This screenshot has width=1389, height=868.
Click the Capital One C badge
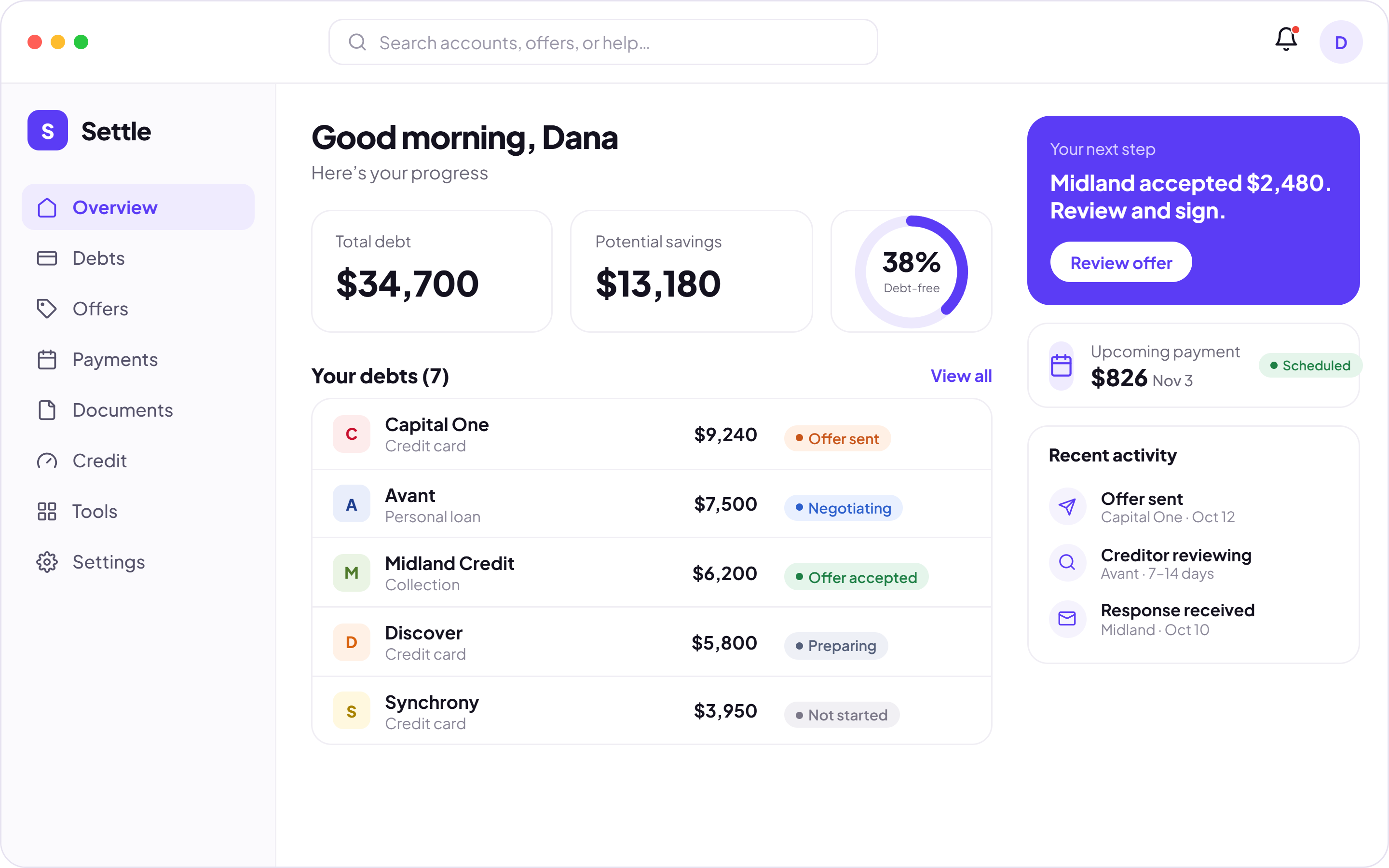[x=351, y=434]
